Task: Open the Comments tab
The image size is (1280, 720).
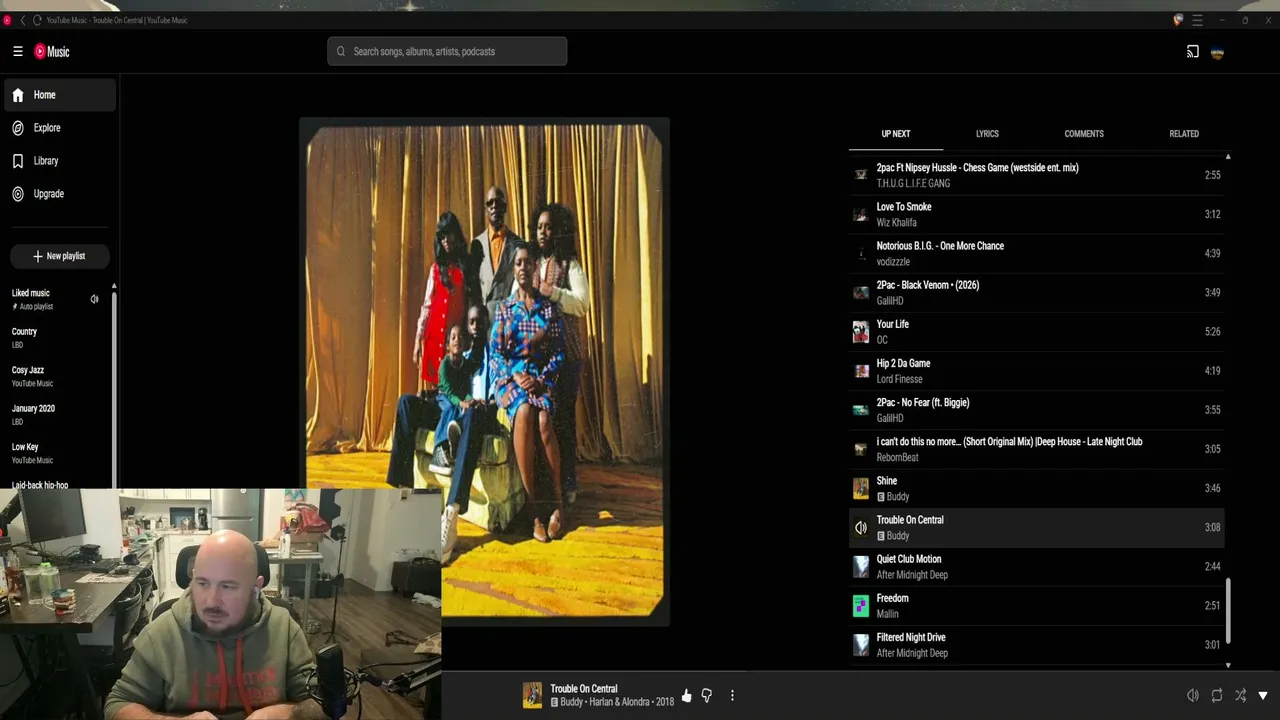Action: pos(1084,134)
